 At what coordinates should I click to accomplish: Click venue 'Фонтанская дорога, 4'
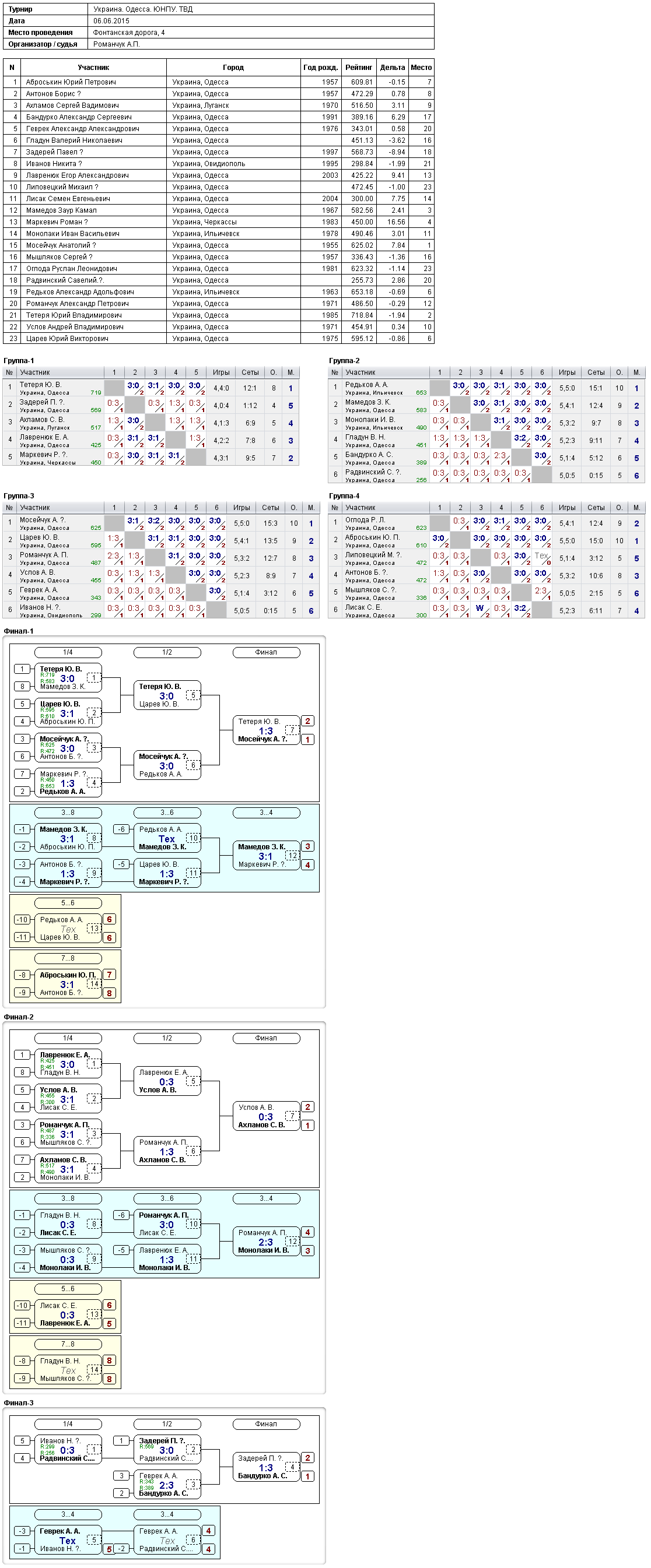click(129, 32)
